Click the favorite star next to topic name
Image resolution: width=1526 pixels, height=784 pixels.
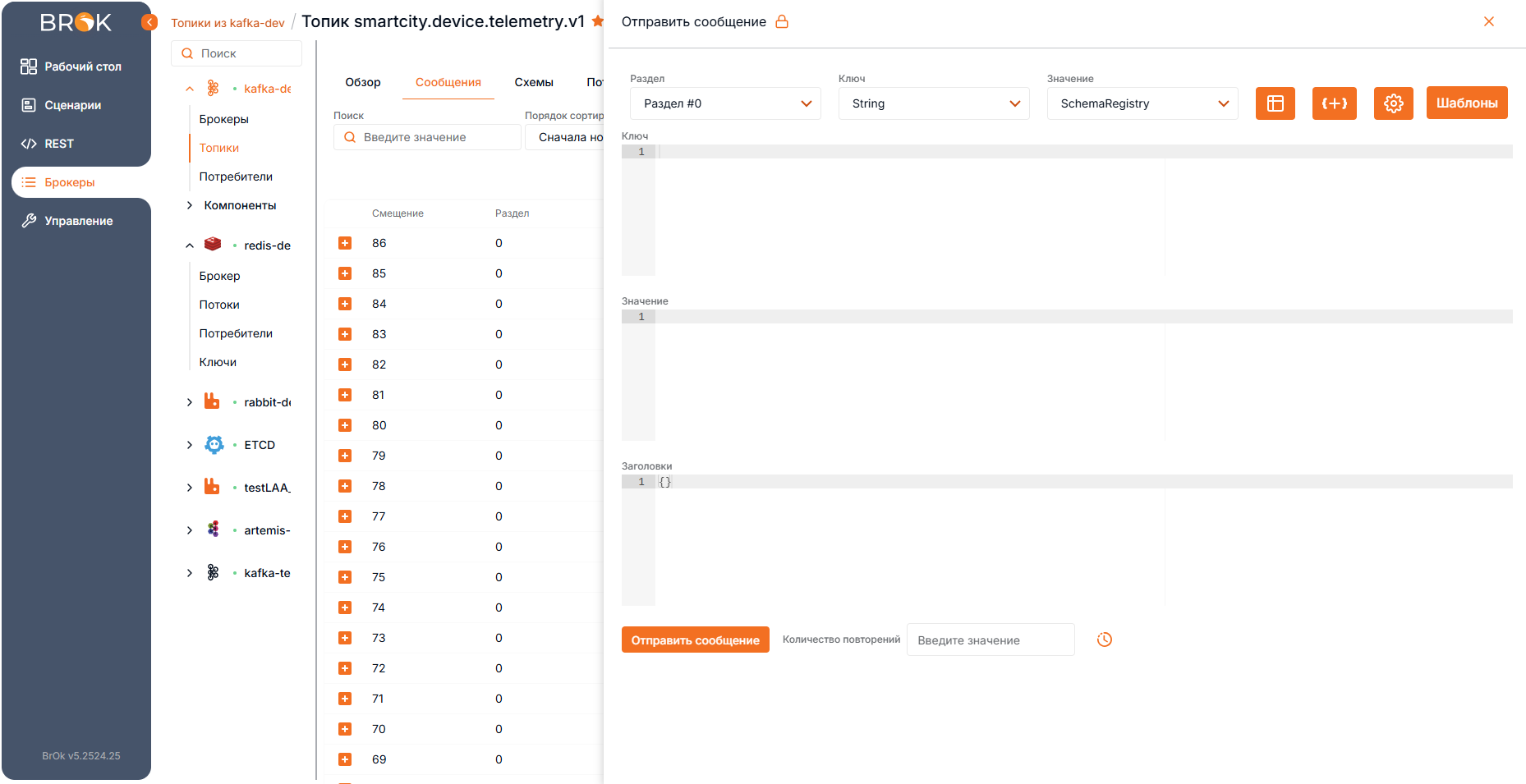point(597,21)
